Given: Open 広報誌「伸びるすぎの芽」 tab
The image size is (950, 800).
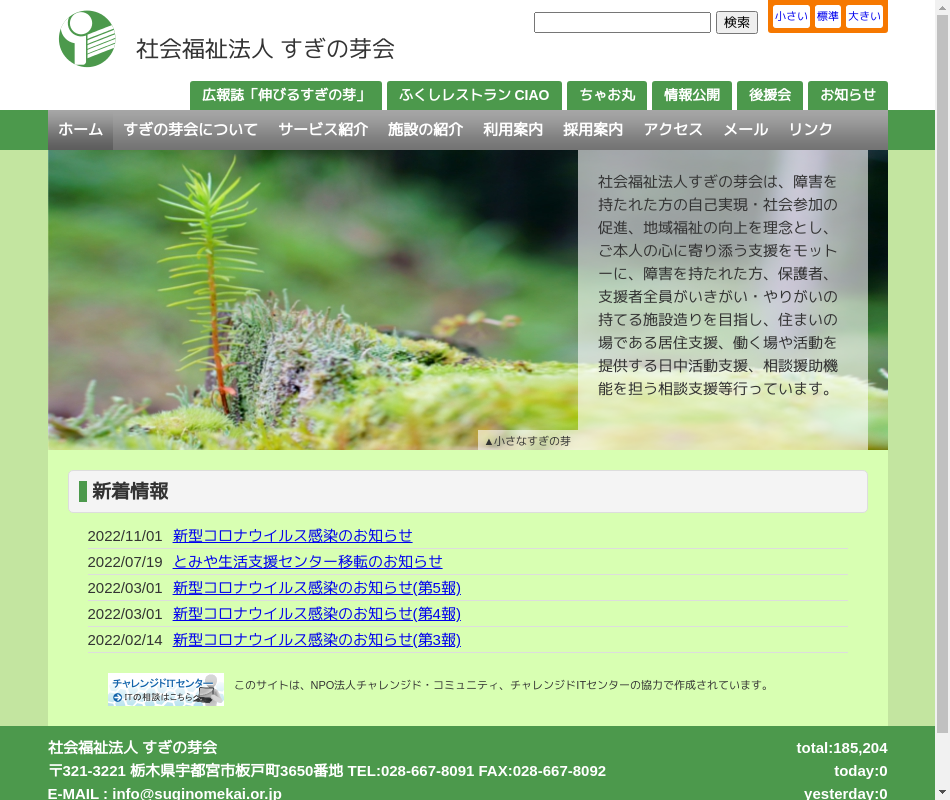Looking at the screenshot, I should 286,95.
